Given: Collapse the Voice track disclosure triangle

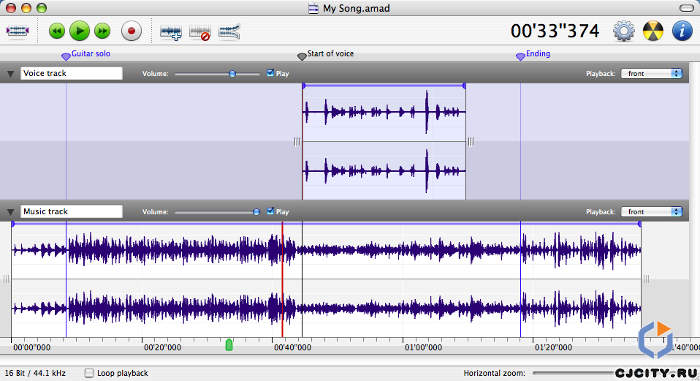Looking at the screenshot, I should click(x=10, y=74).
